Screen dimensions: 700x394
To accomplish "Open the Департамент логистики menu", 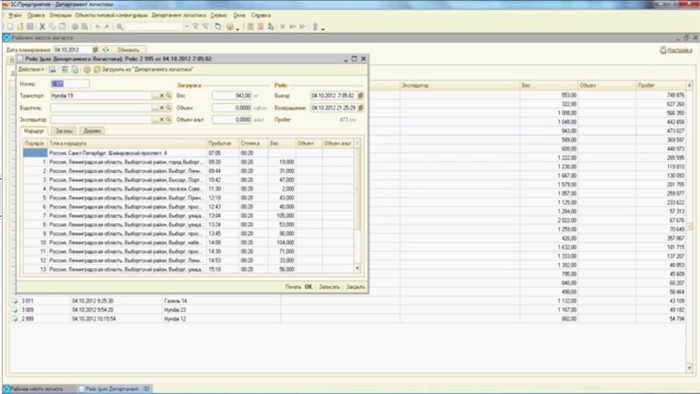I will click(x=179, y=15).
